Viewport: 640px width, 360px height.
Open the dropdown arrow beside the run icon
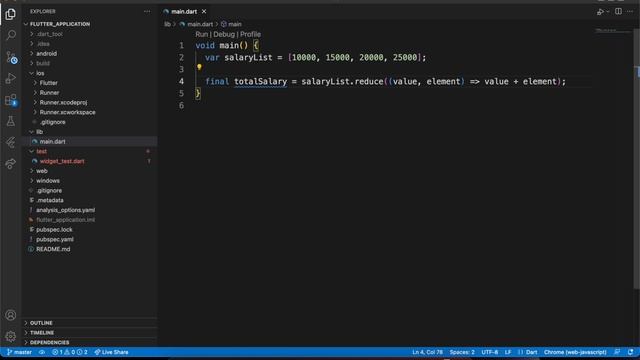coord(608,12)
